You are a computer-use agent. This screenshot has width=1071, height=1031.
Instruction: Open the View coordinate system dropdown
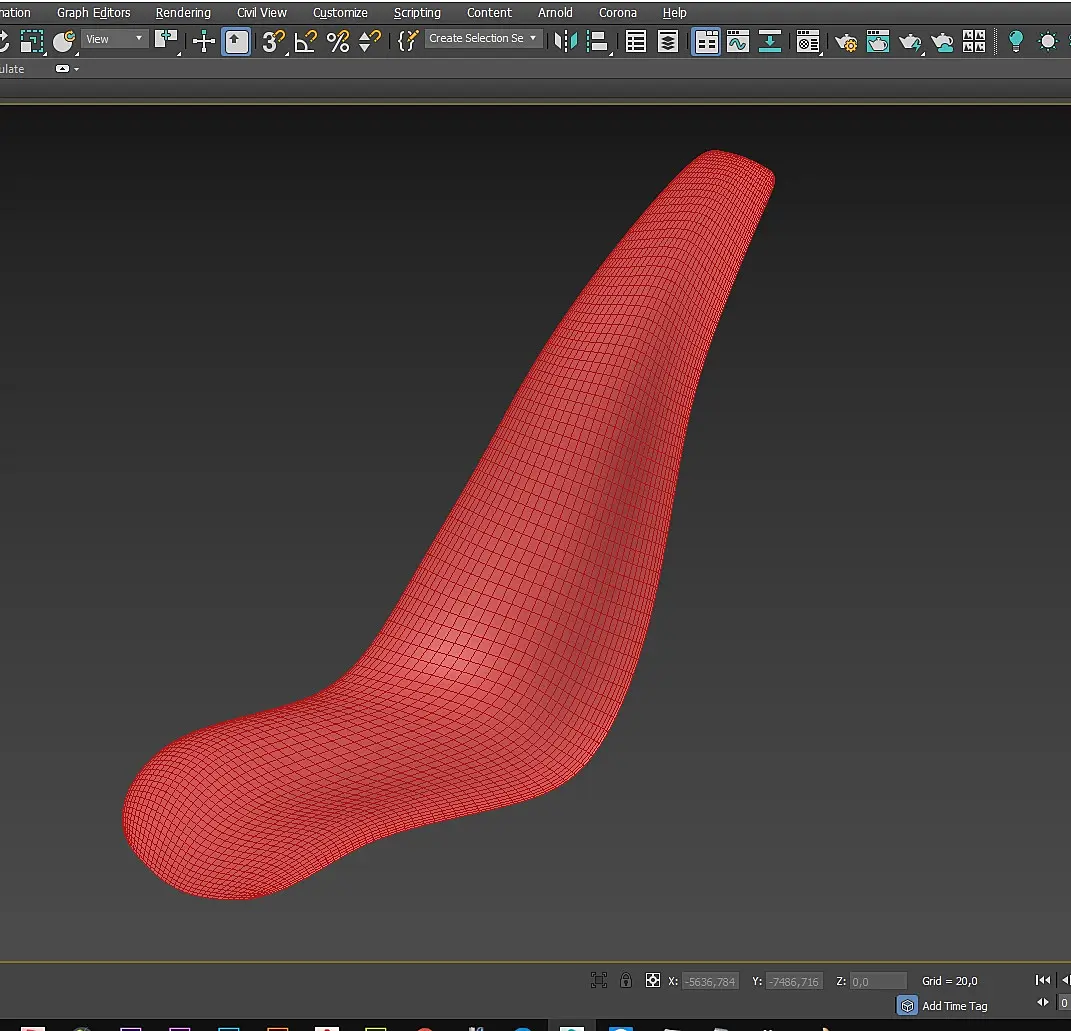click(114, 39)
